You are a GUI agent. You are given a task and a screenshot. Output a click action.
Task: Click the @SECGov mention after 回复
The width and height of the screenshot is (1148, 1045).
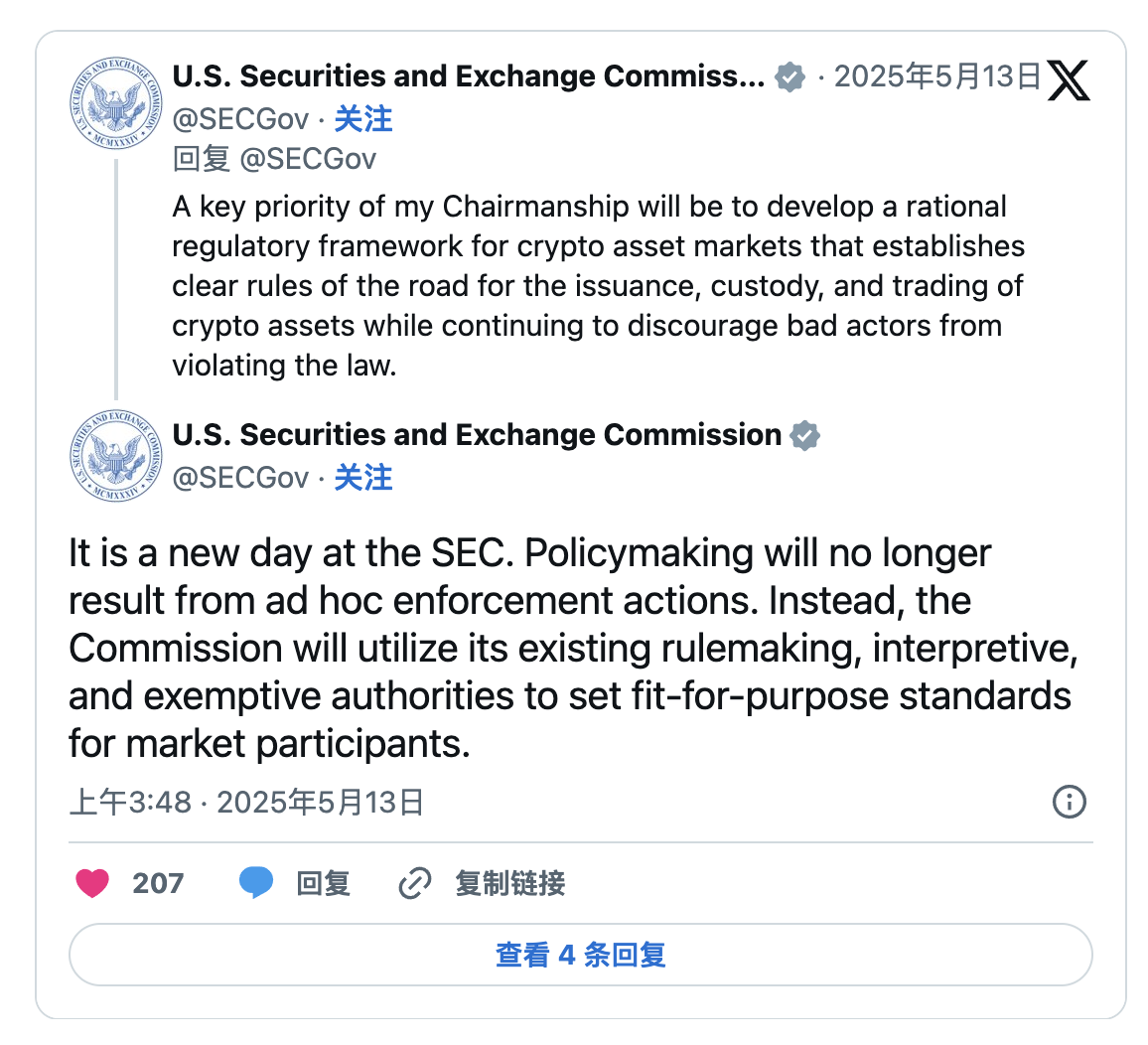coord(309,159)
